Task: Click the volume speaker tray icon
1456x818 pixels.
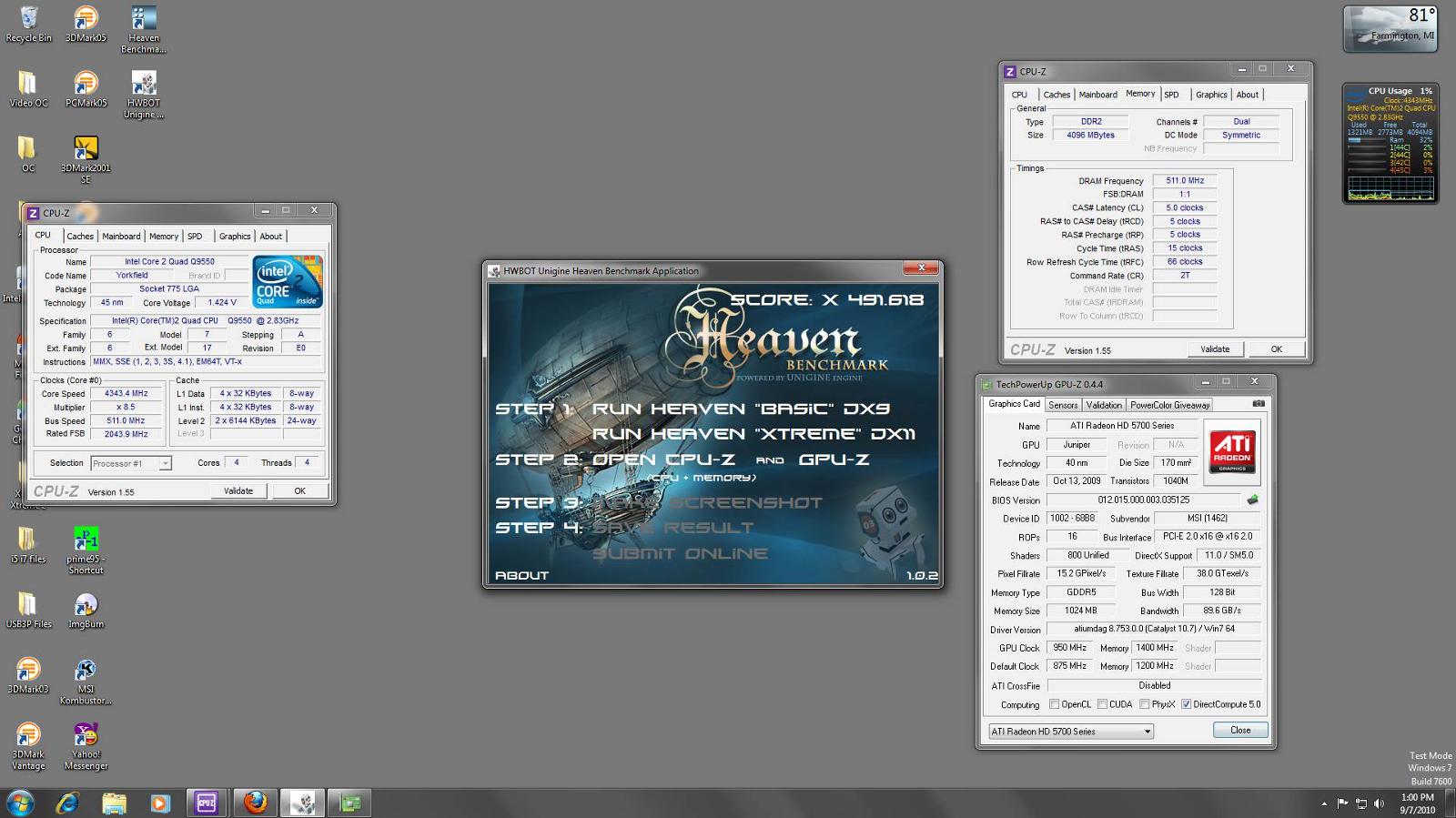Action: point(1380,803)
